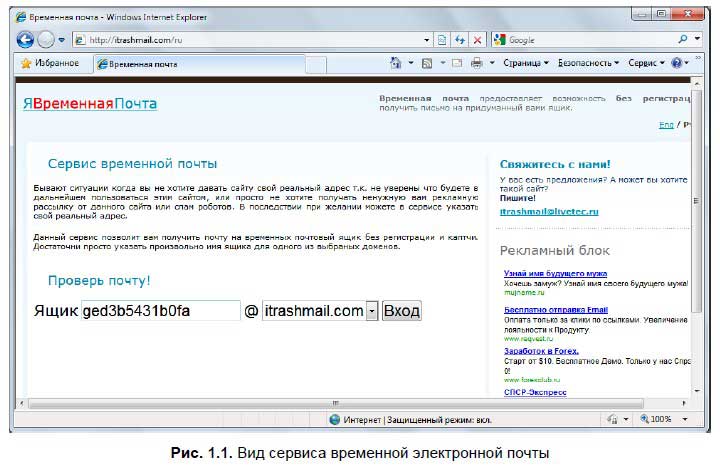Click the browser Back arrow button

[x=26, y=40]
